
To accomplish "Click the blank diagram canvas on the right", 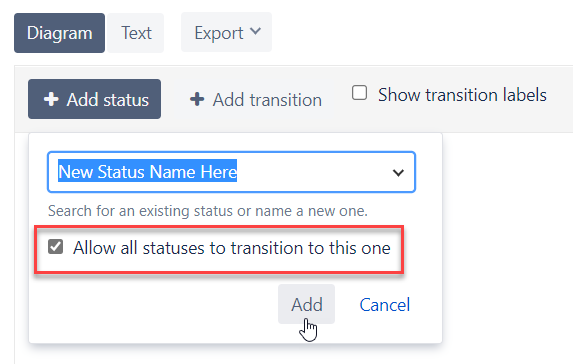I will click(508, 249).
